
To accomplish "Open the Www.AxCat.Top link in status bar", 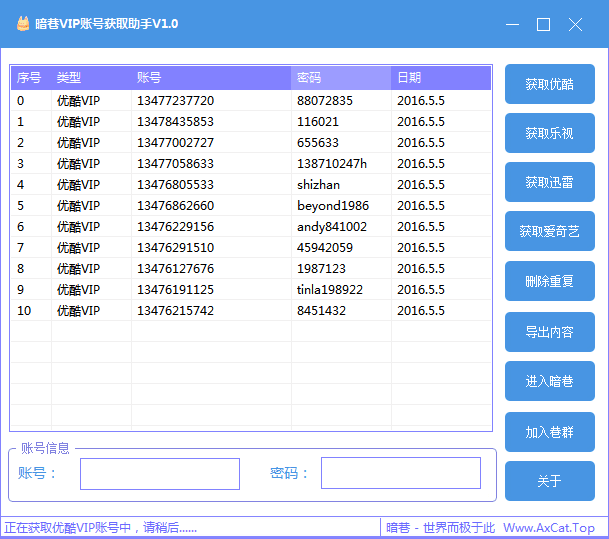I will click(549, 528).
